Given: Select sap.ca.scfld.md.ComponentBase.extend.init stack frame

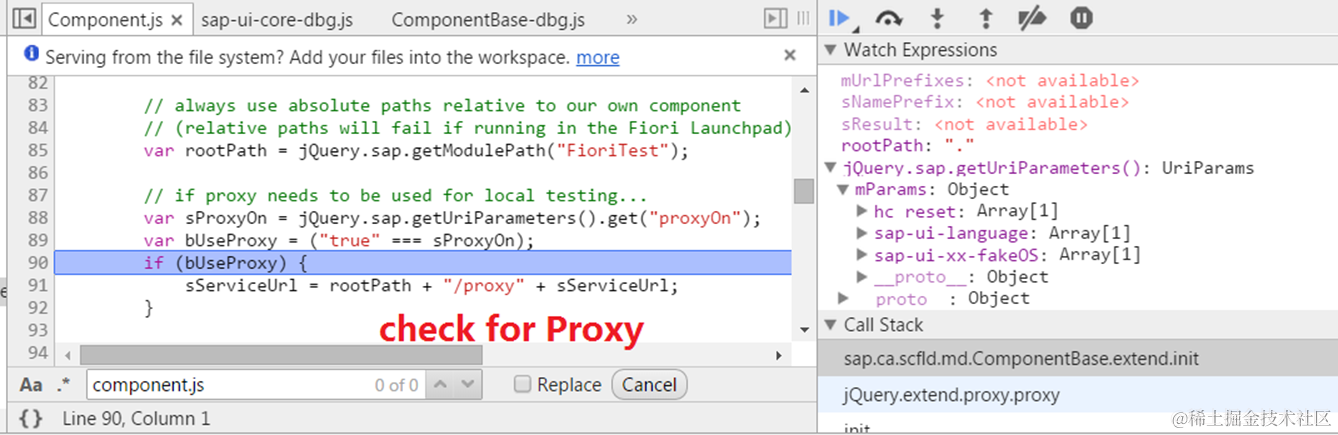Looking at the screenshot, I should point(1077,358).
